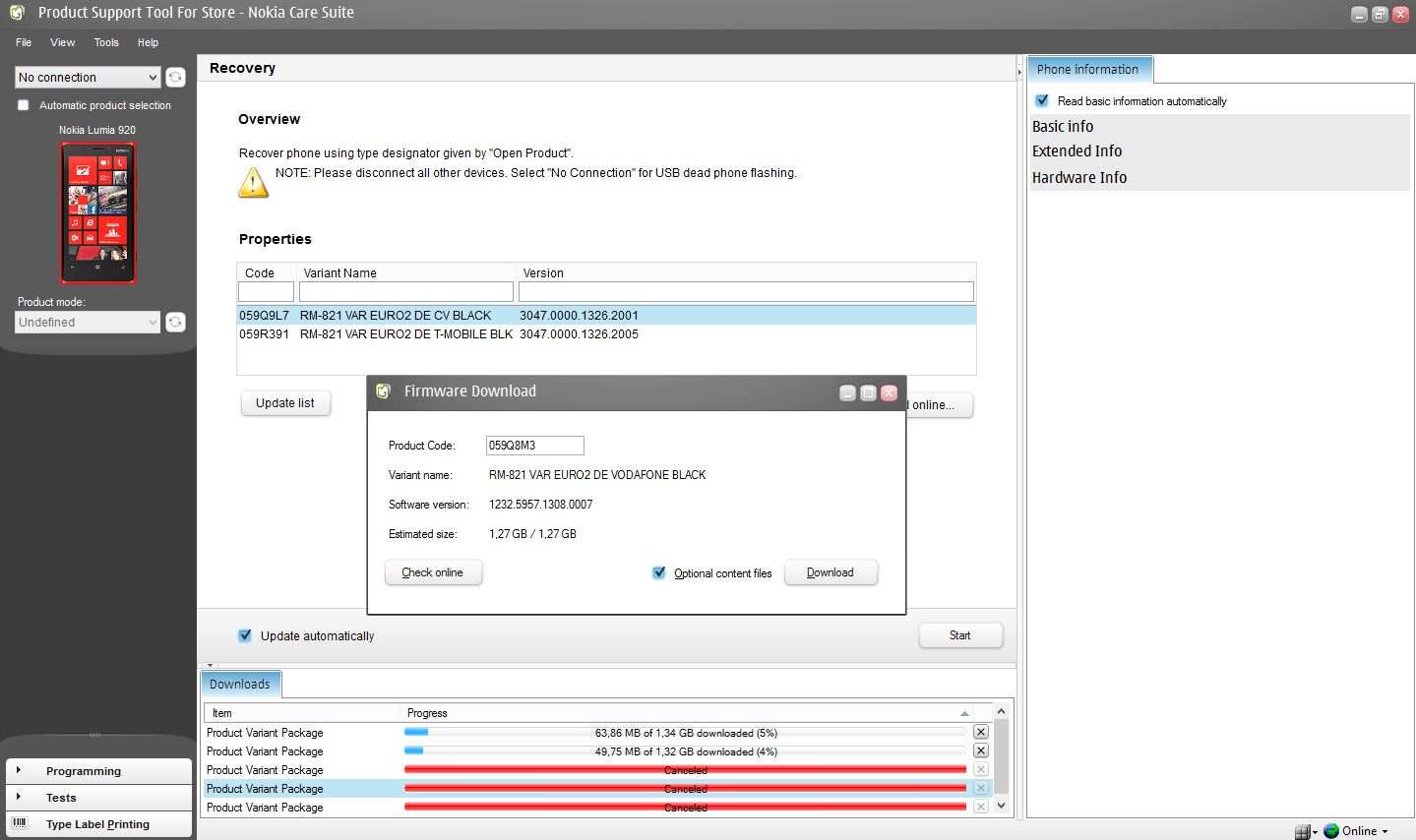
Task: Select the Phone information tab
Action: (1088, 69)
